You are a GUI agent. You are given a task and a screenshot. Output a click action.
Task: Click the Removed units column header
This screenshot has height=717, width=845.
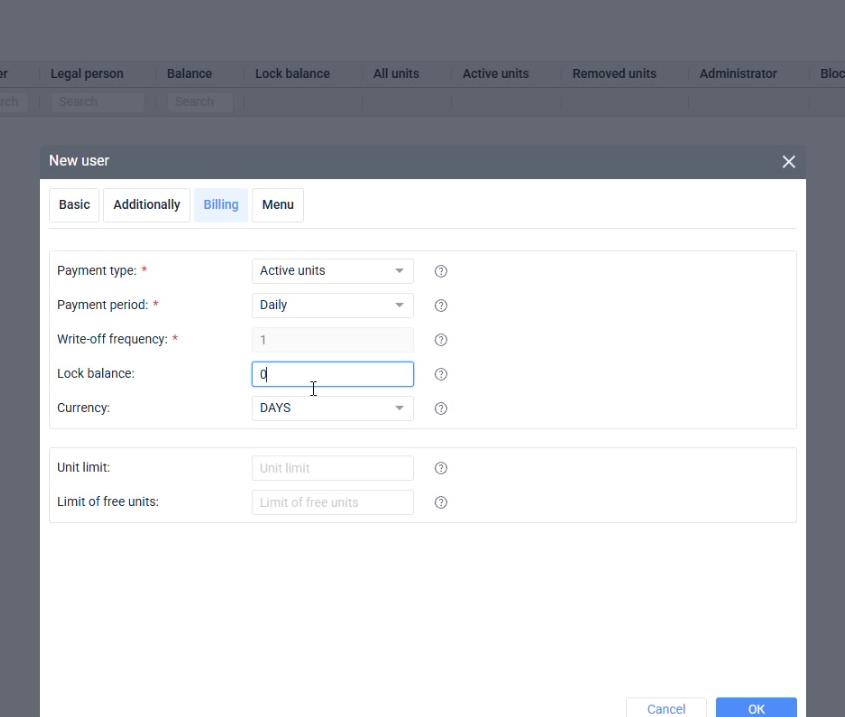(x=614, y=74)
